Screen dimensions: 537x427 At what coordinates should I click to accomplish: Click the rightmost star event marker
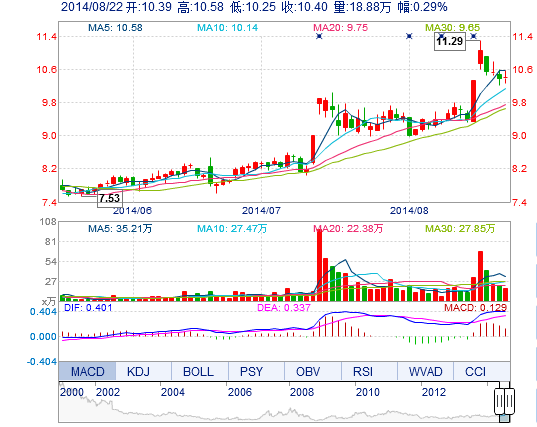coord(474,36)
